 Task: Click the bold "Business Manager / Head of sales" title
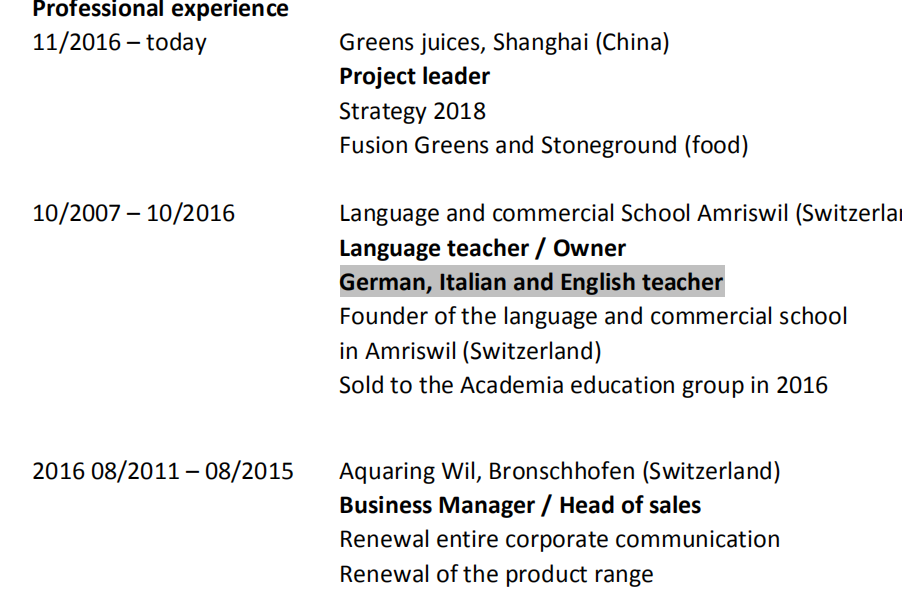tap(520, 505)
